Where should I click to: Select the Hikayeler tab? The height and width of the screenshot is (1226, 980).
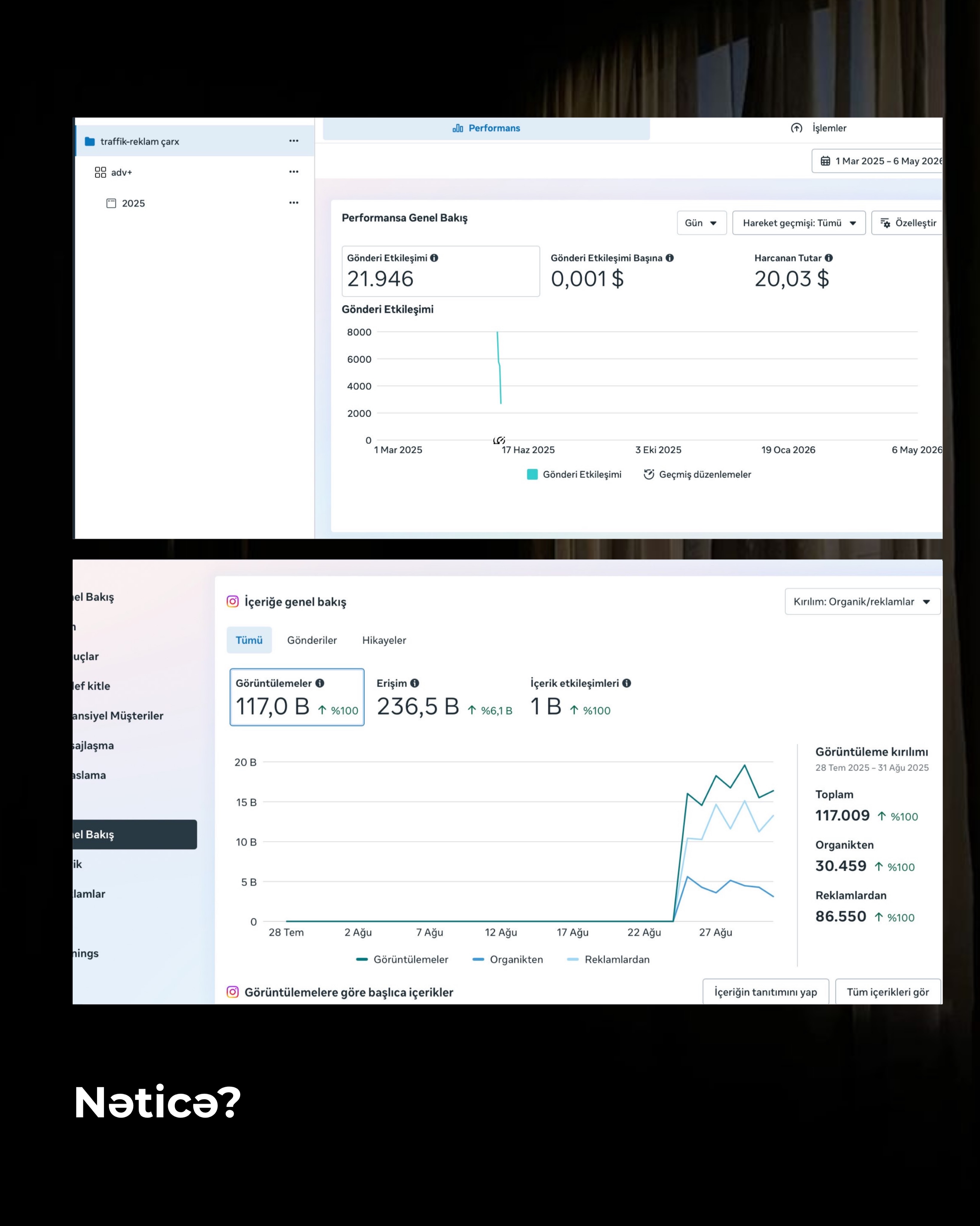384,640
